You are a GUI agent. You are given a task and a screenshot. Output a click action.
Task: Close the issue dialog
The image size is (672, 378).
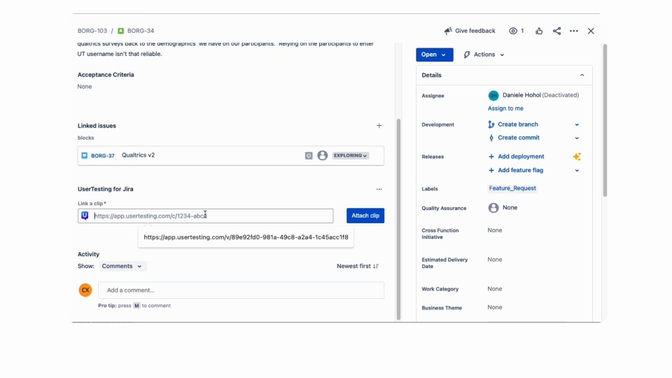[591, 31]
